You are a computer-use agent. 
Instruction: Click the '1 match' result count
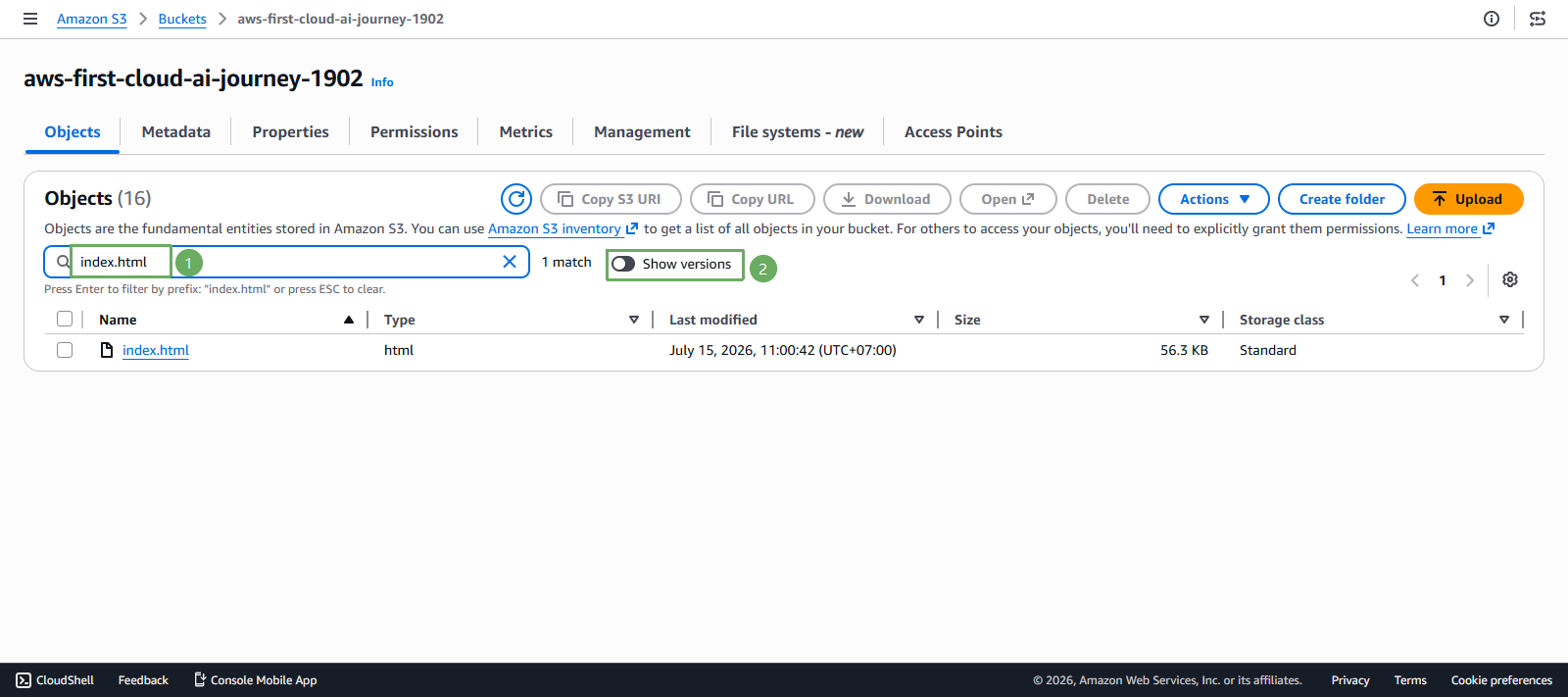pyautogui.click(x=566, y=262)
